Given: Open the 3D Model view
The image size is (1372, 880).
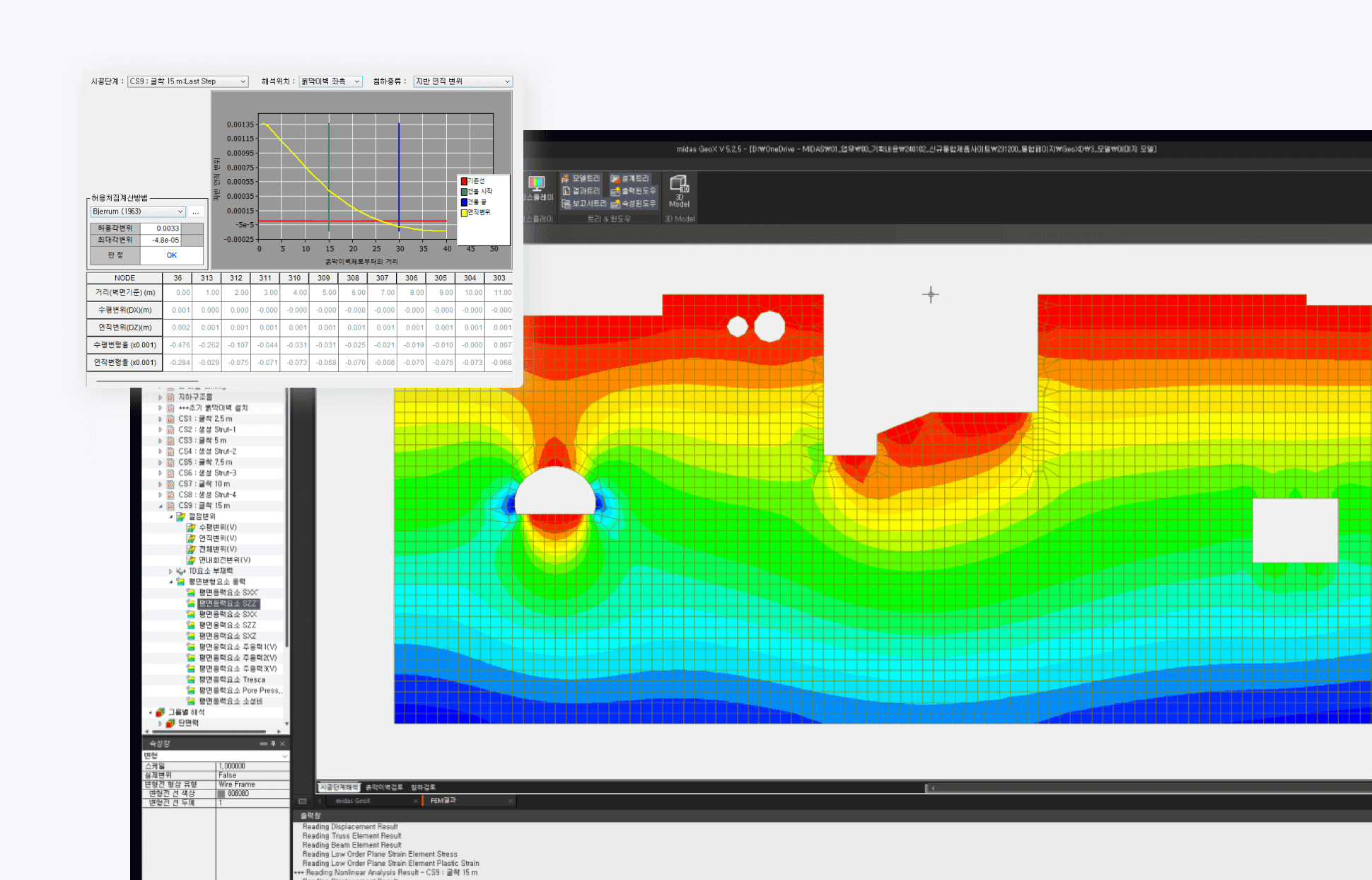Looking at the screenshot, I should tap(679, 191).
